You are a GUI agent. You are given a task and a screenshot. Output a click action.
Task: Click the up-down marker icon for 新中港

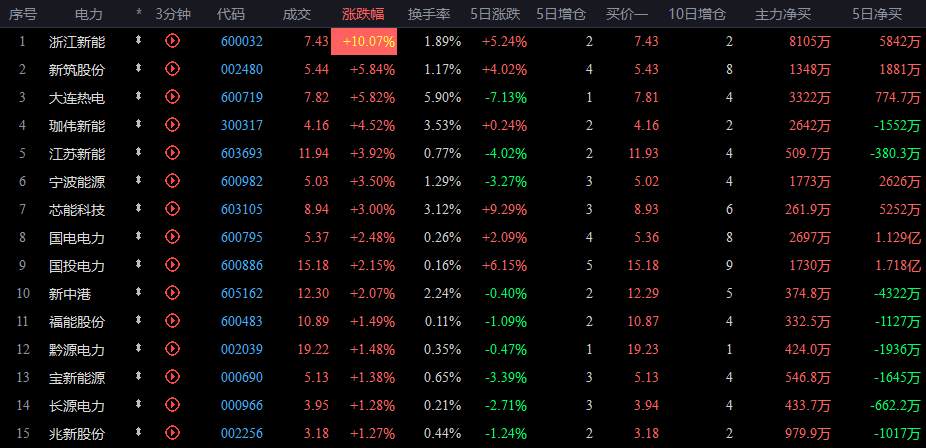[x=139, y=292]
